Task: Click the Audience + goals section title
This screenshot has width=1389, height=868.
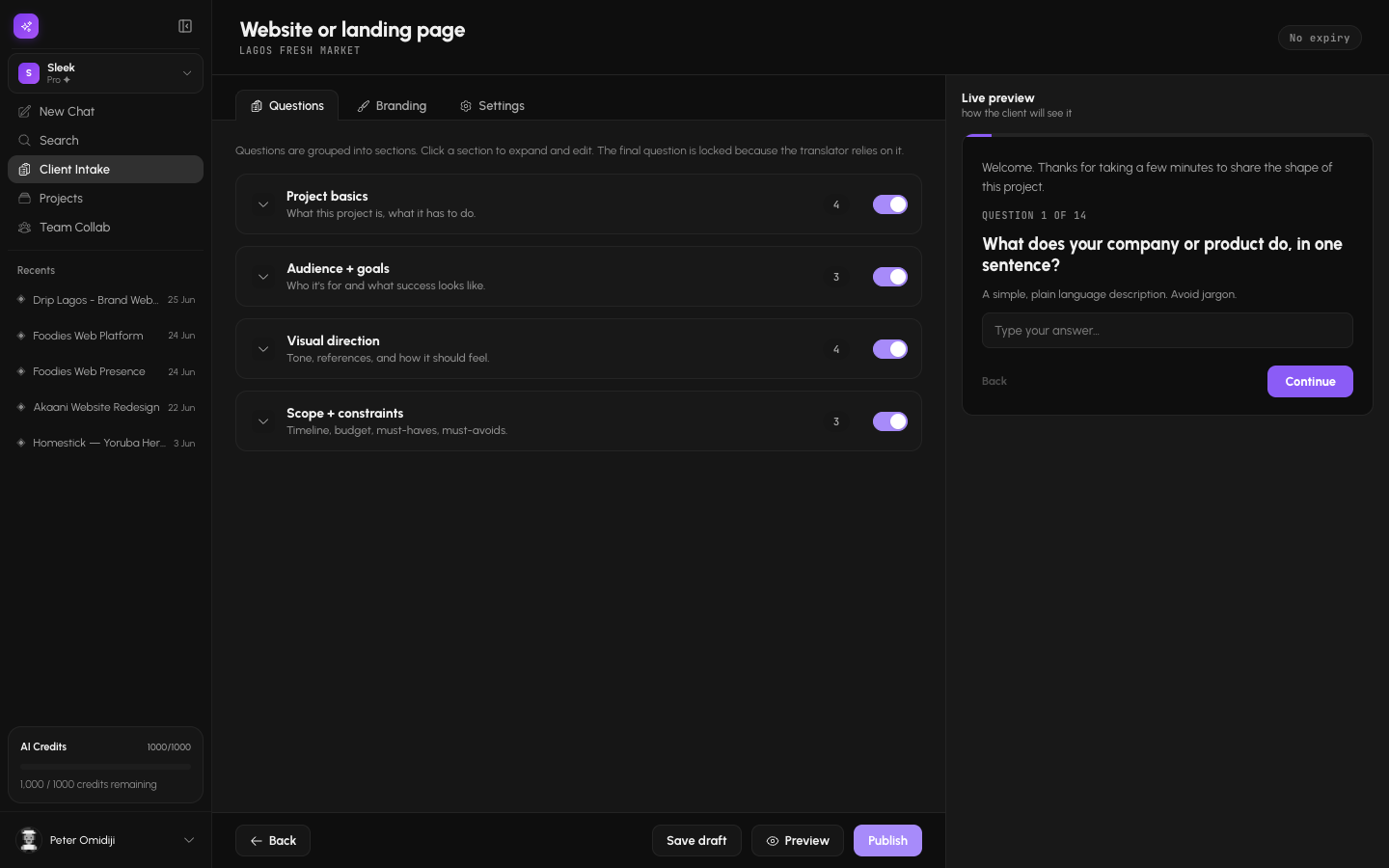Action: (338, 268)
